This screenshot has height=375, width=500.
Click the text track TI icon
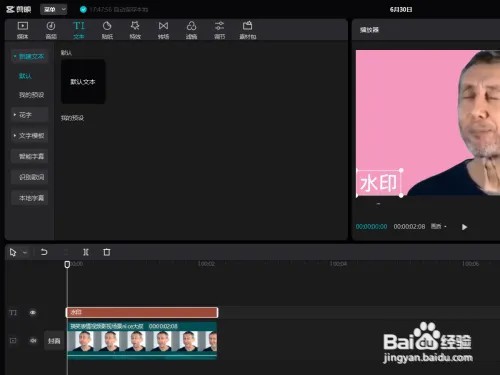click(13, 313)
